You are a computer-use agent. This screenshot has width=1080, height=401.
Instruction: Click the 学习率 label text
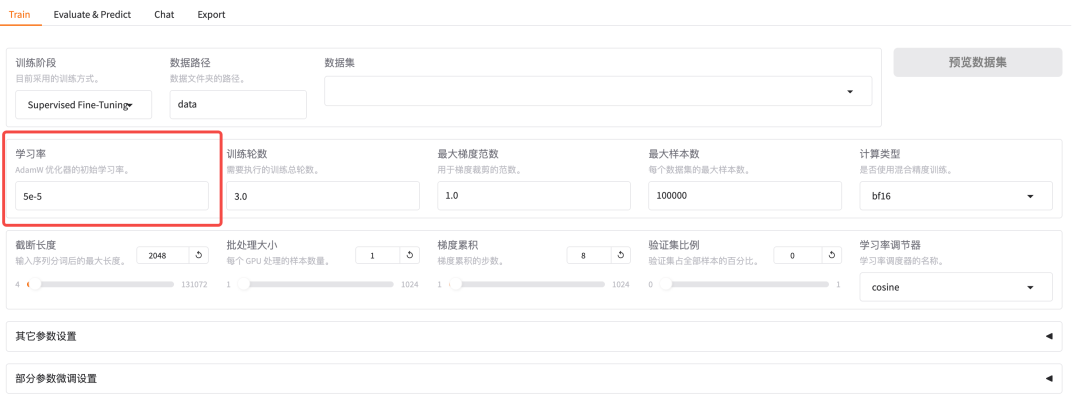point(30,154)
